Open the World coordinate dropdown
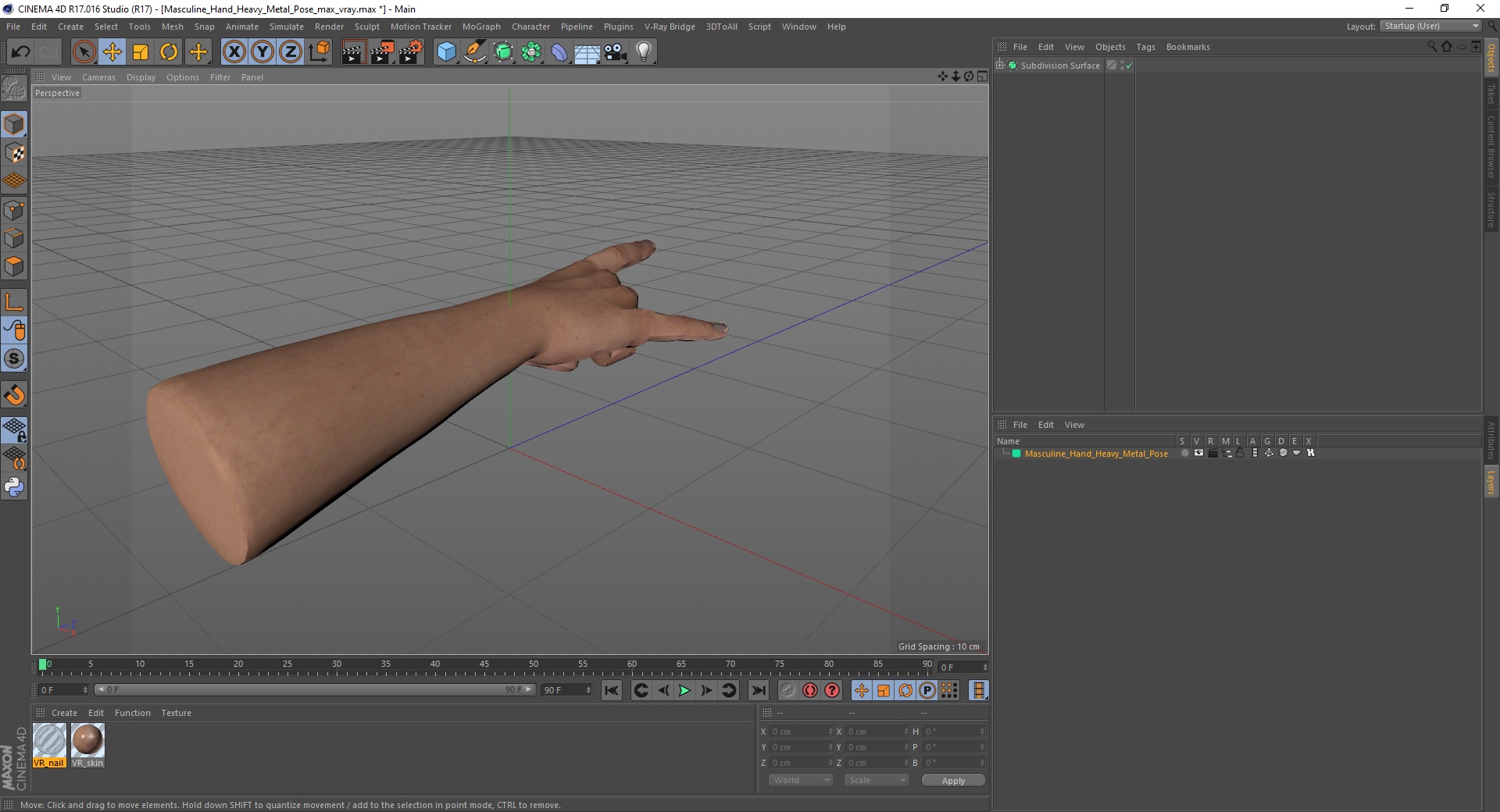This screenshot has width=1500, height=812. pyautogui.click(x=801, y=780)
